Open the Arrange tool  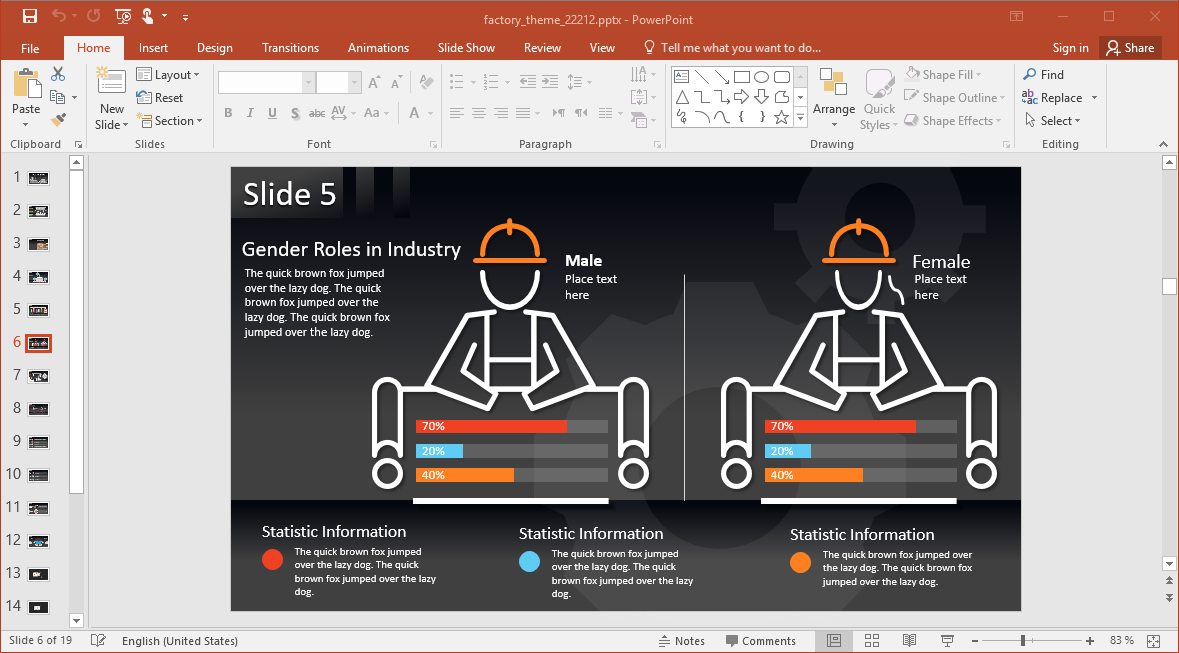pos(833,99)
